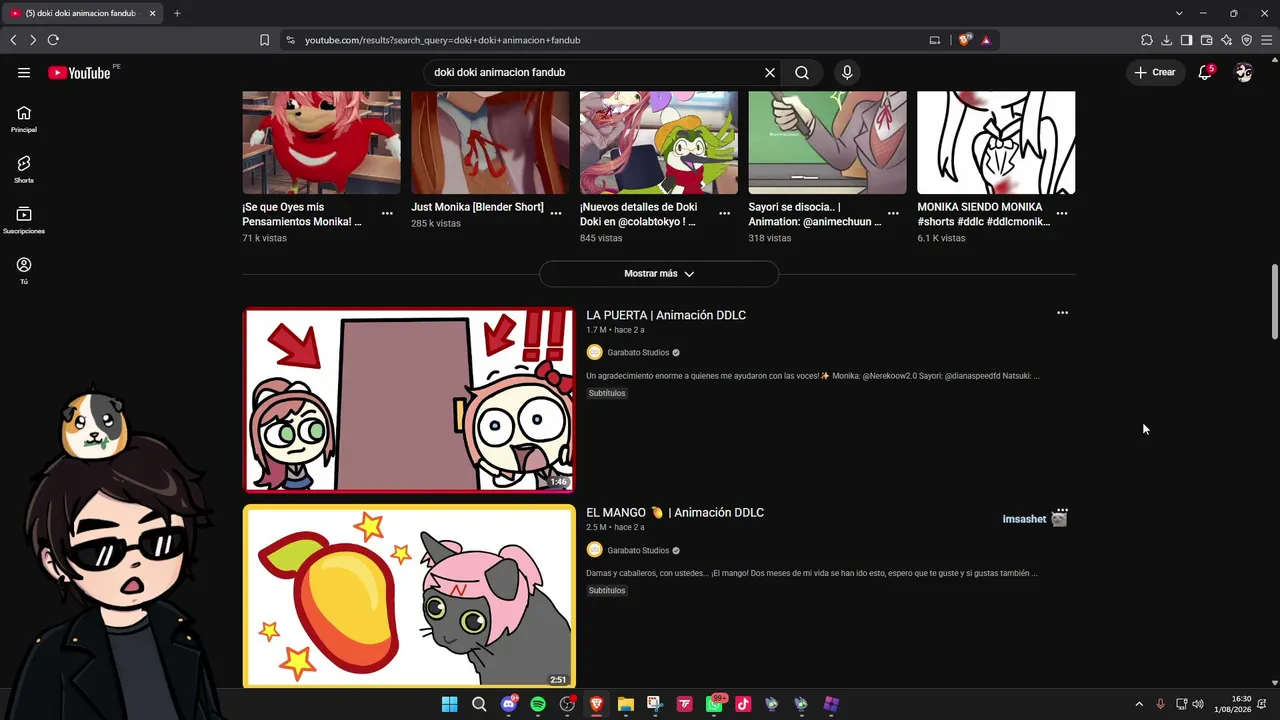
Task: Open EL MANGO | Animación DDLC title
Action: tap(675, 512)
